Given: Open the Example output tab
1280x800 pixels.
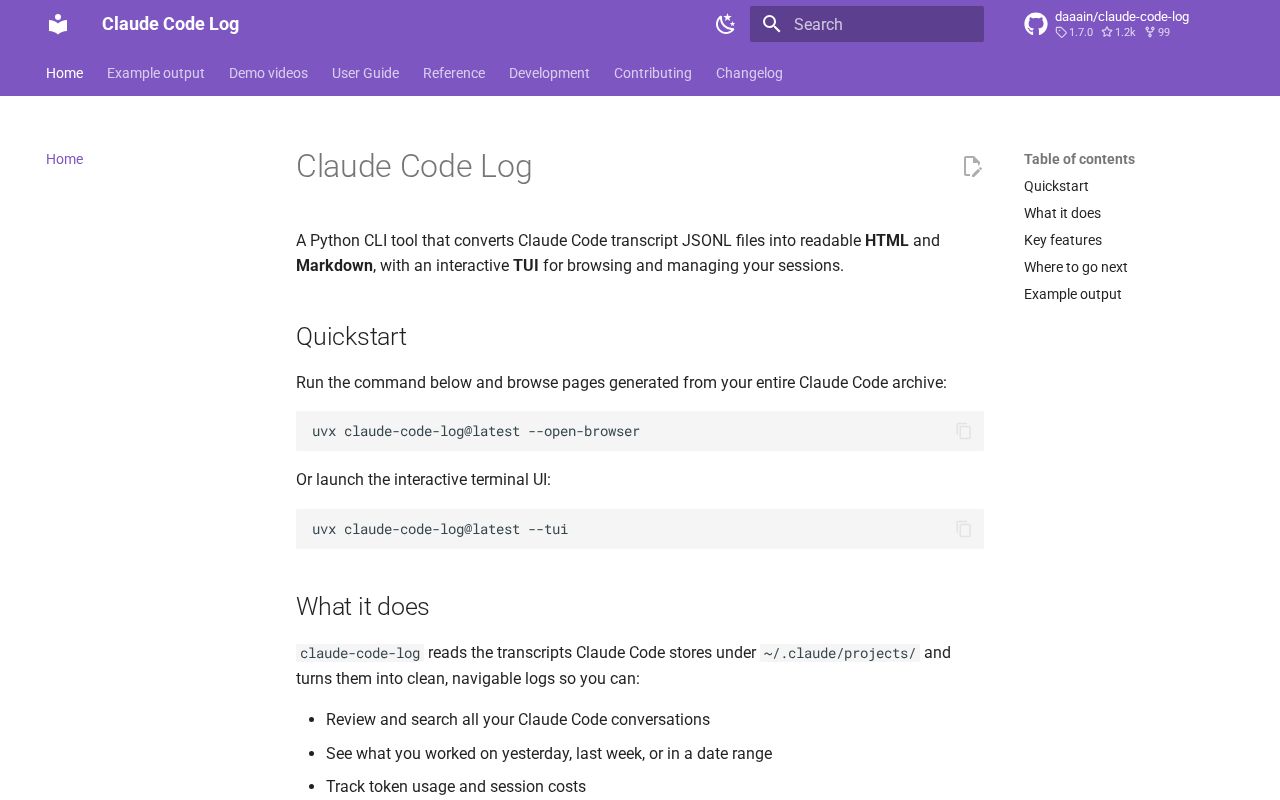Looking at the screenshot, I should pos(156,73).
